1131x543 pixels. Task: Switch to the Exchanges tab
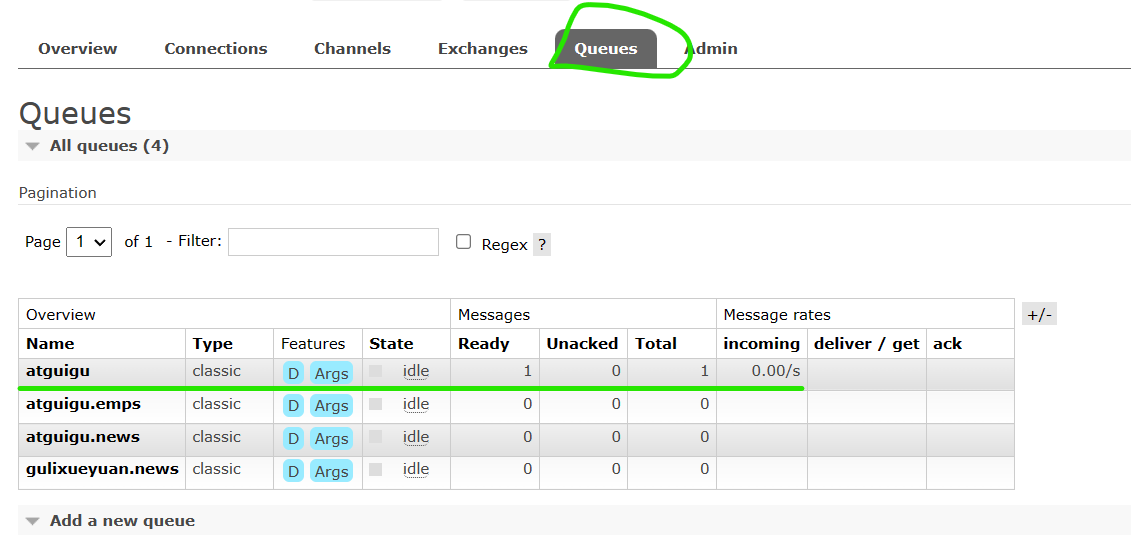(483, 49)
